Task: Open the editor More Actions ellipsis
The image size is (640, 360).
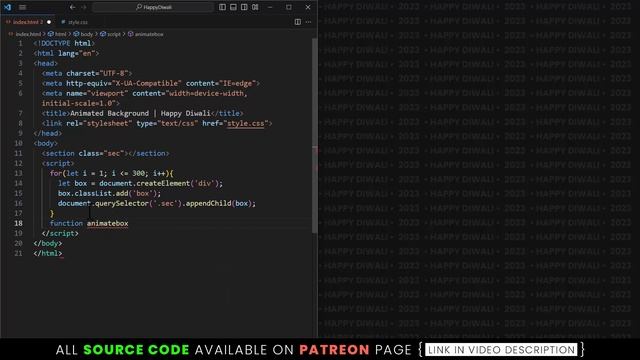Action: pos(308,22)
